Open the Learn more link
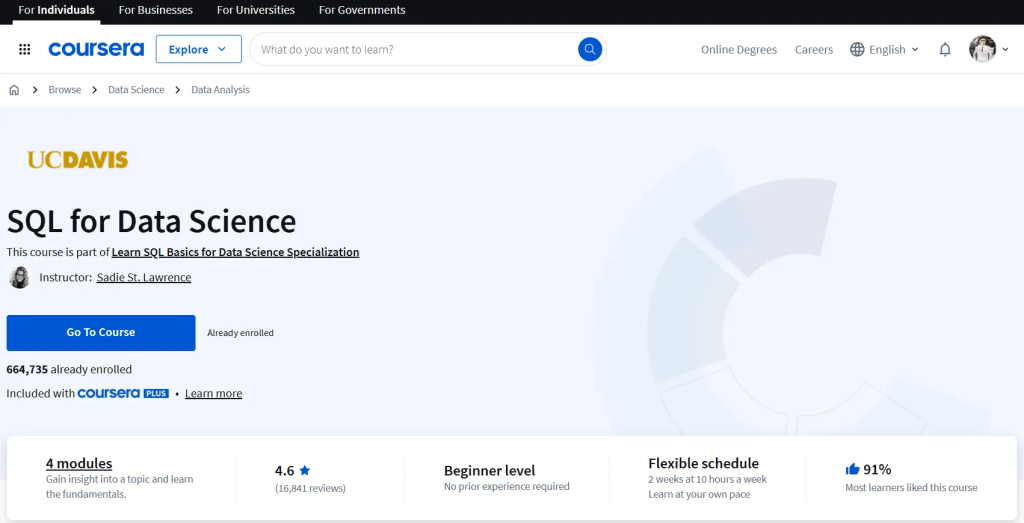1024x523 pixels. tap(213, 394)
